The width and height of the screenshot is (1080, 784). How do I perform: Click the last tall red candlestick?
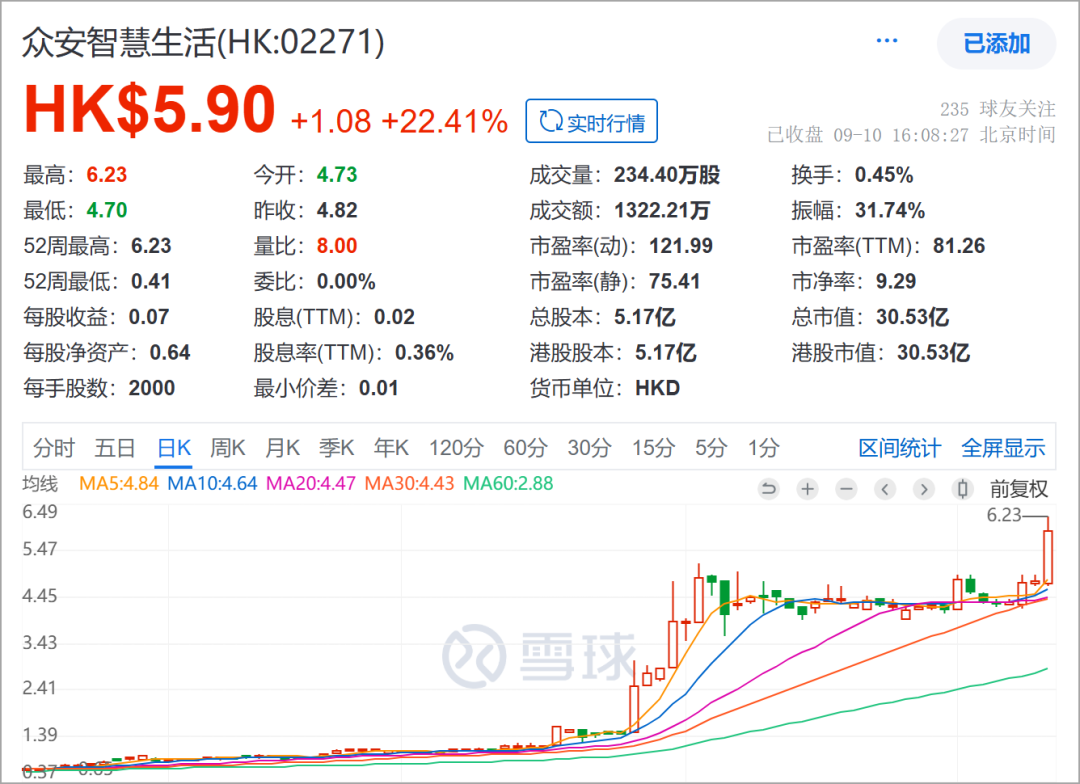1048,556
